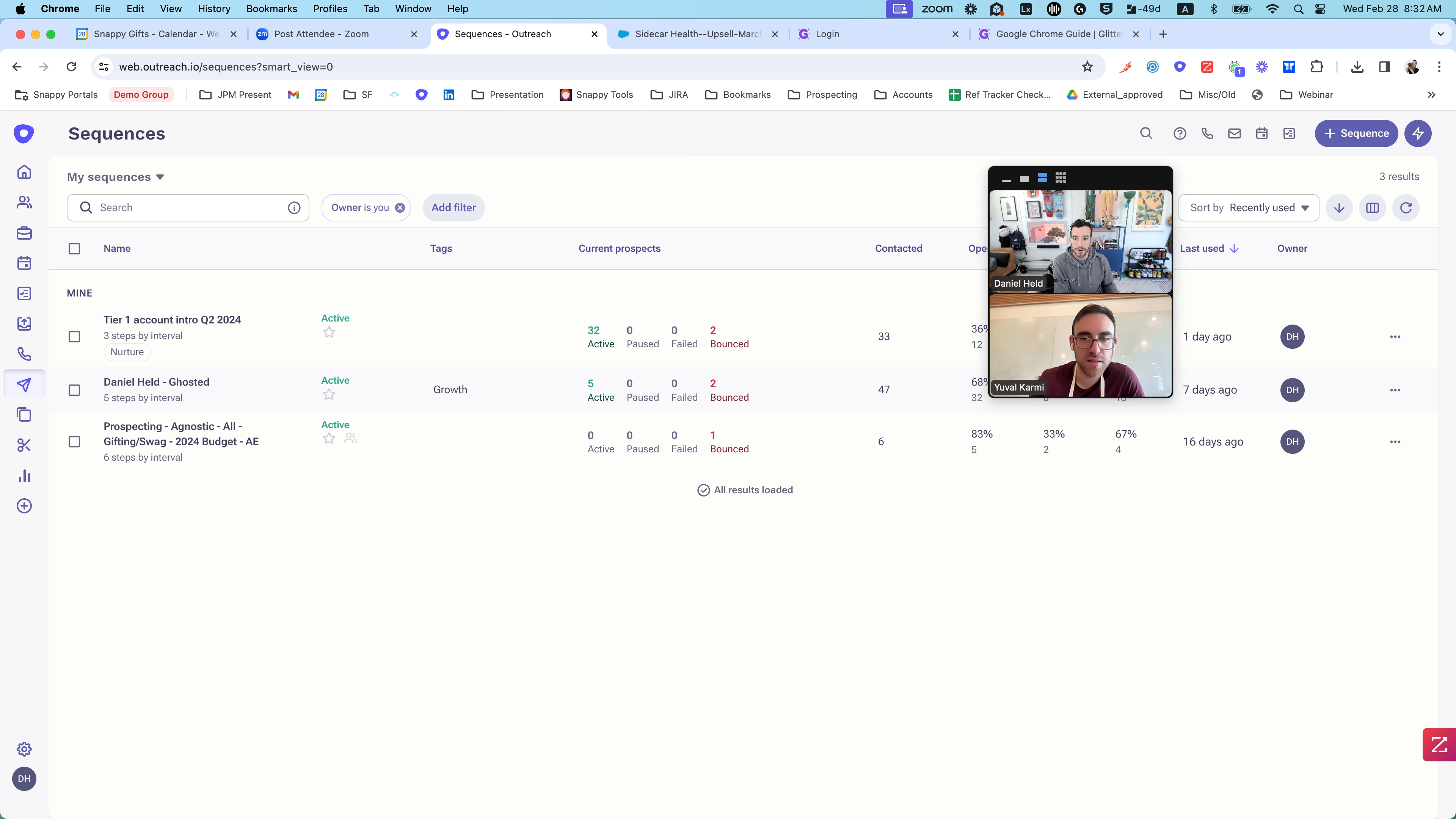Sort by the Last used column header
Screen dimensions: 1456x819
point(1209,249)
